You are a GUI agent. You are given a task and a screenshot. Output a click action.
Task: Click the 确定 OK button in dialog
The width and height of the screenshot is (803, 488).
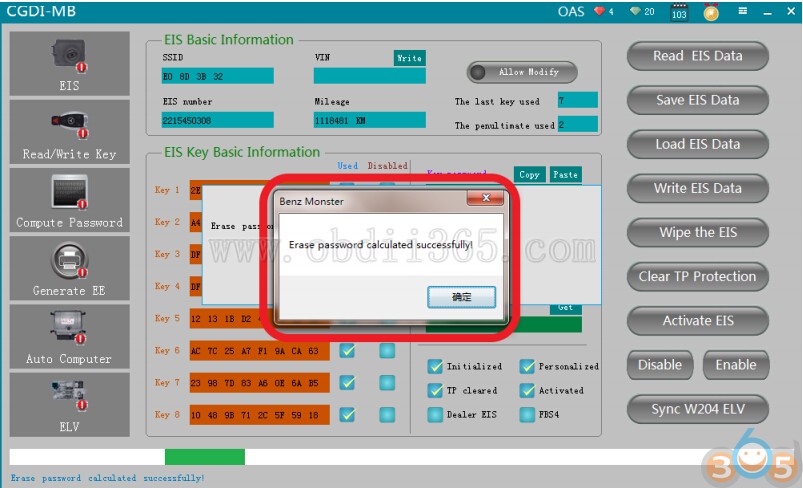pyautogui.click(x=461, y=297)
